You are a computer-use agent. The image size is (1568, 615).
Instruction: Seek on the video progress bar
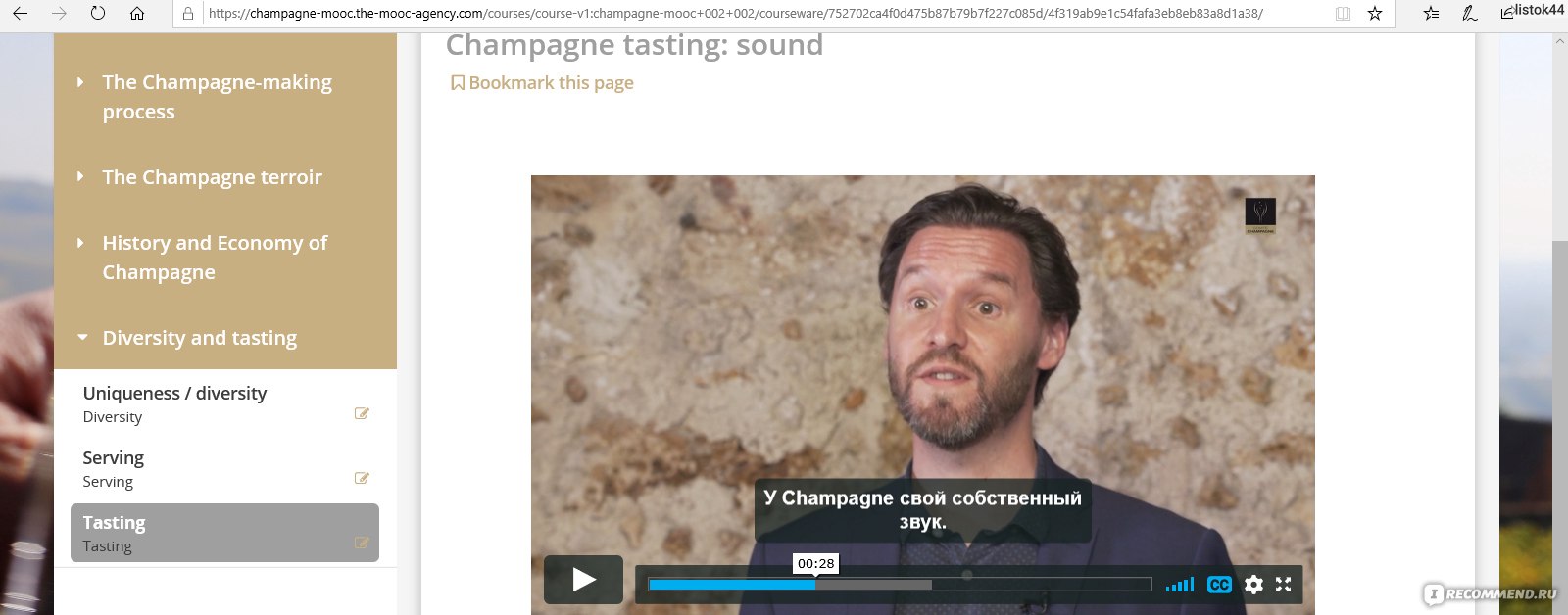point(900,585)
